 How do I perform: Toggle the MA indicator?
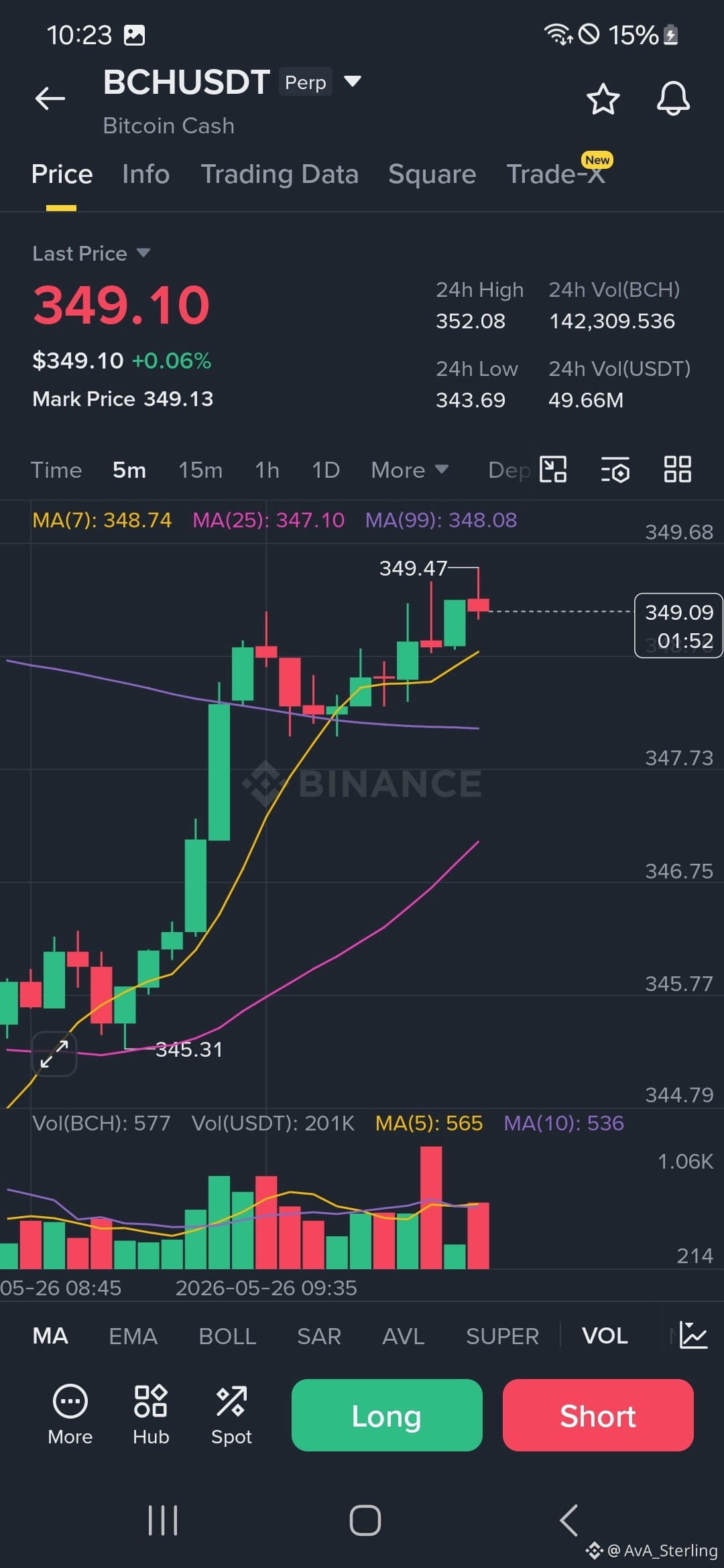pyautogui.click(x=50, y=1336)
